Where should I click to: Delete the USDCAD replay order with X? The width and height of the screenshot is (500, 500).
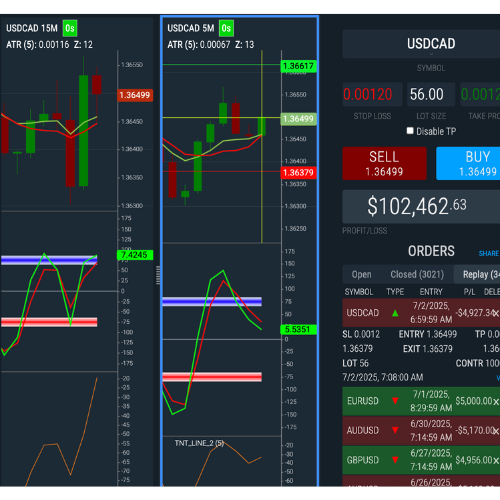(x=496, y=313)
